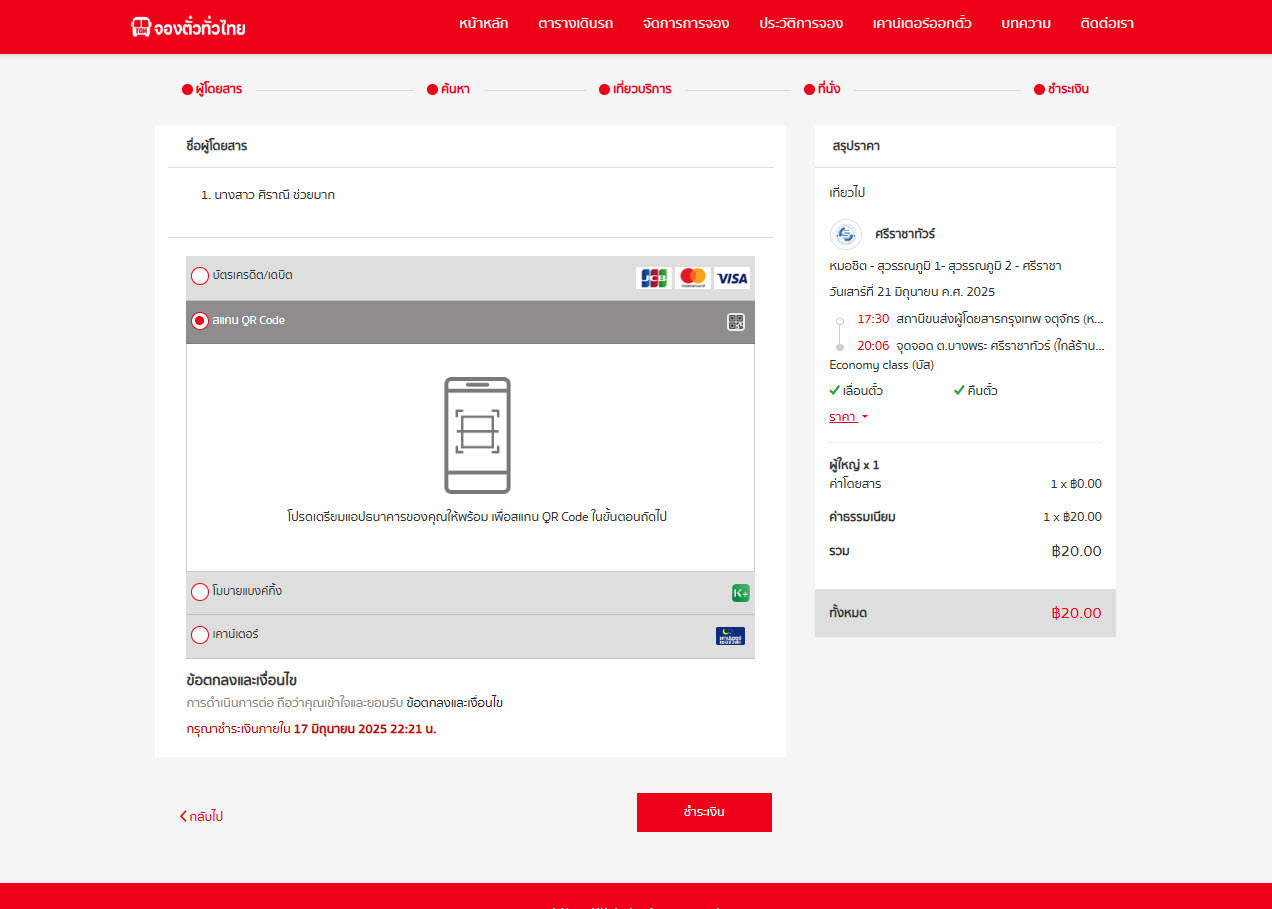Screen dimensions: 1272x909
Task: Open บทความ menu item
Action: (x=1026, y=23)
